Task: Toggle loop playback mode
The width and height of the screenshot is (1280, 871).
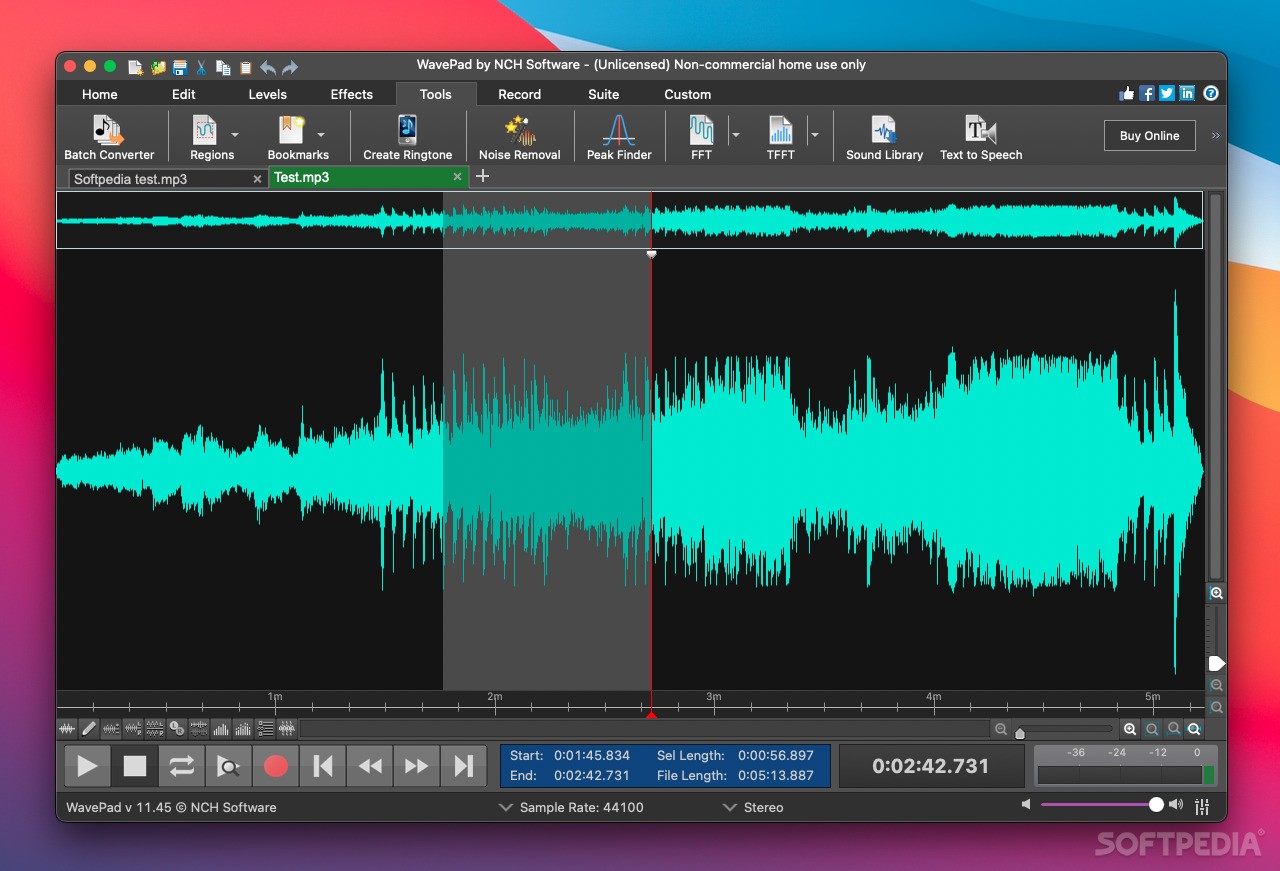Action: coord(181,766)
